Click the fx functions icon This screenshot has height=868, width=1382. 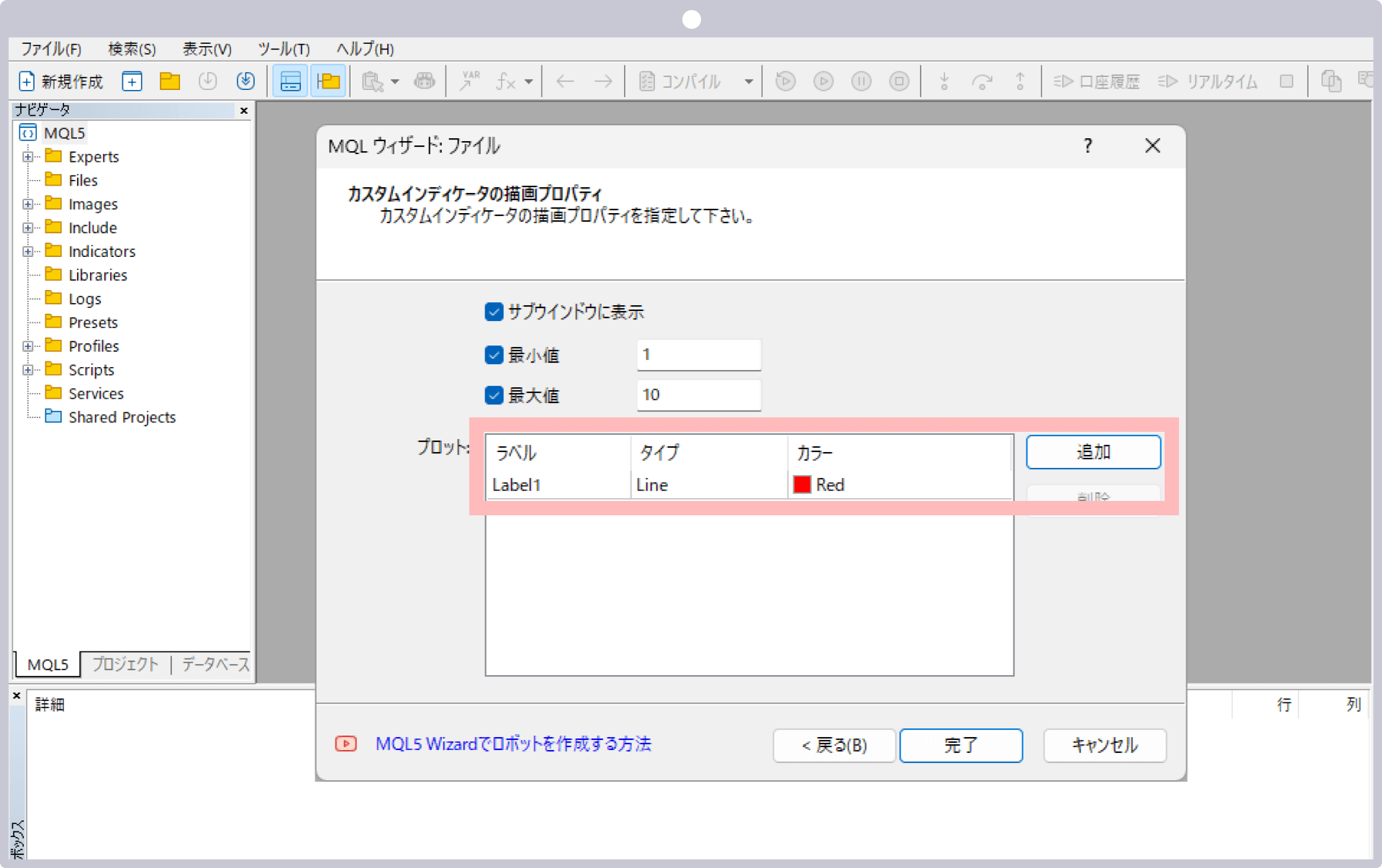tap(506, 81)
